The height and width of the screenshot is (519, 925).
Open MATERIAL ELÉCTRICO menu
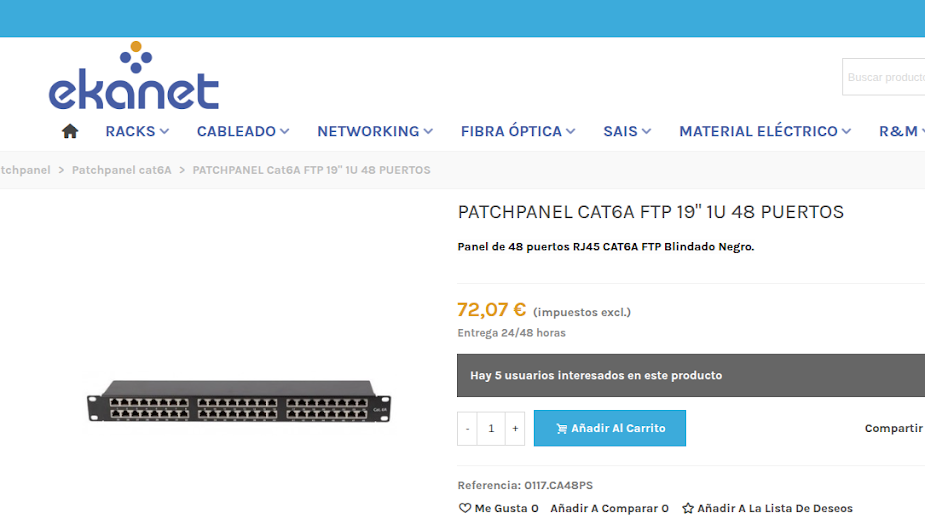[765, 131]
